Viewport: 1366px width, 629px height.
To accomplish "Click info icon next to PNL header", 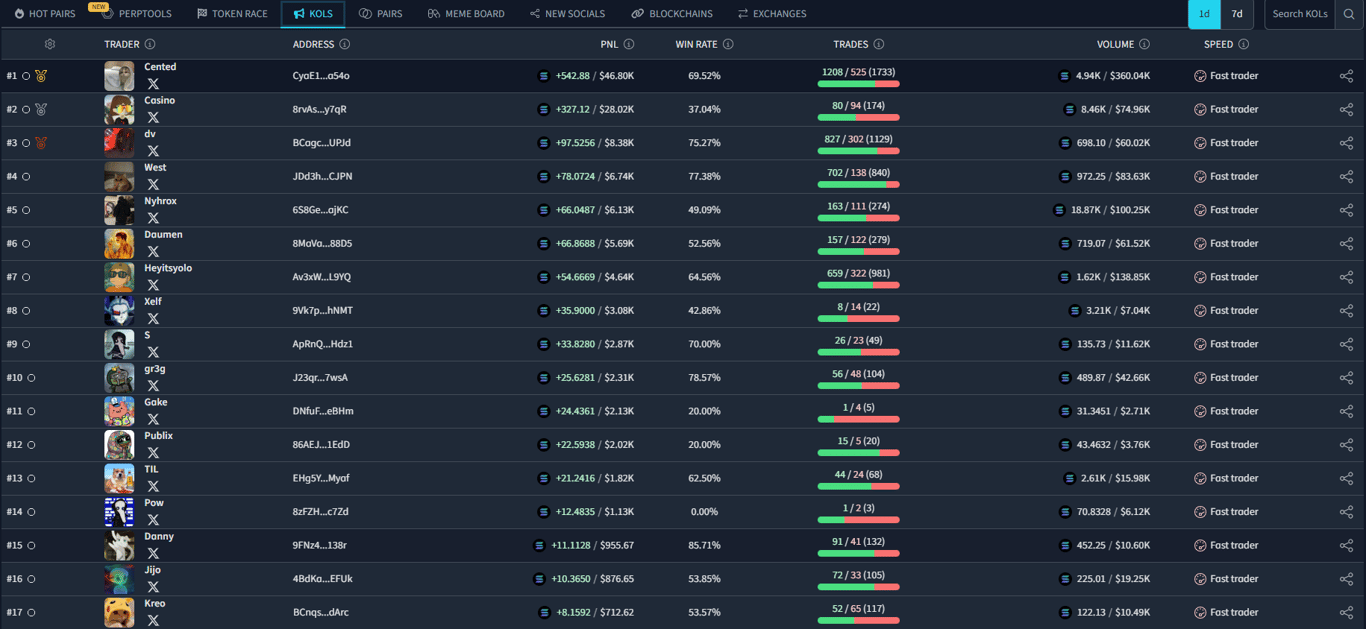I will [629, 44].
